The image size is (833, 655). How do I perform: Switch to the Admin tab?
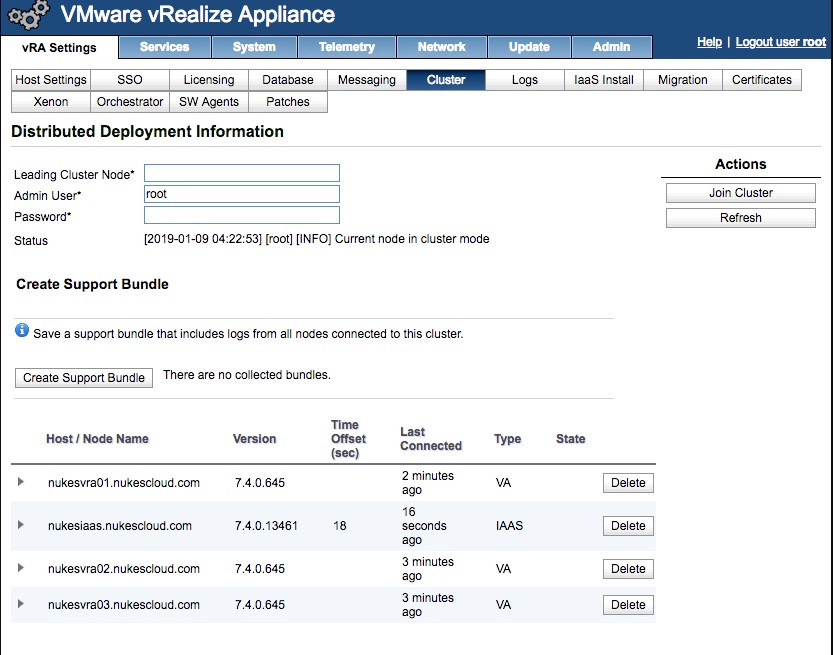click(x=611, y=47)
